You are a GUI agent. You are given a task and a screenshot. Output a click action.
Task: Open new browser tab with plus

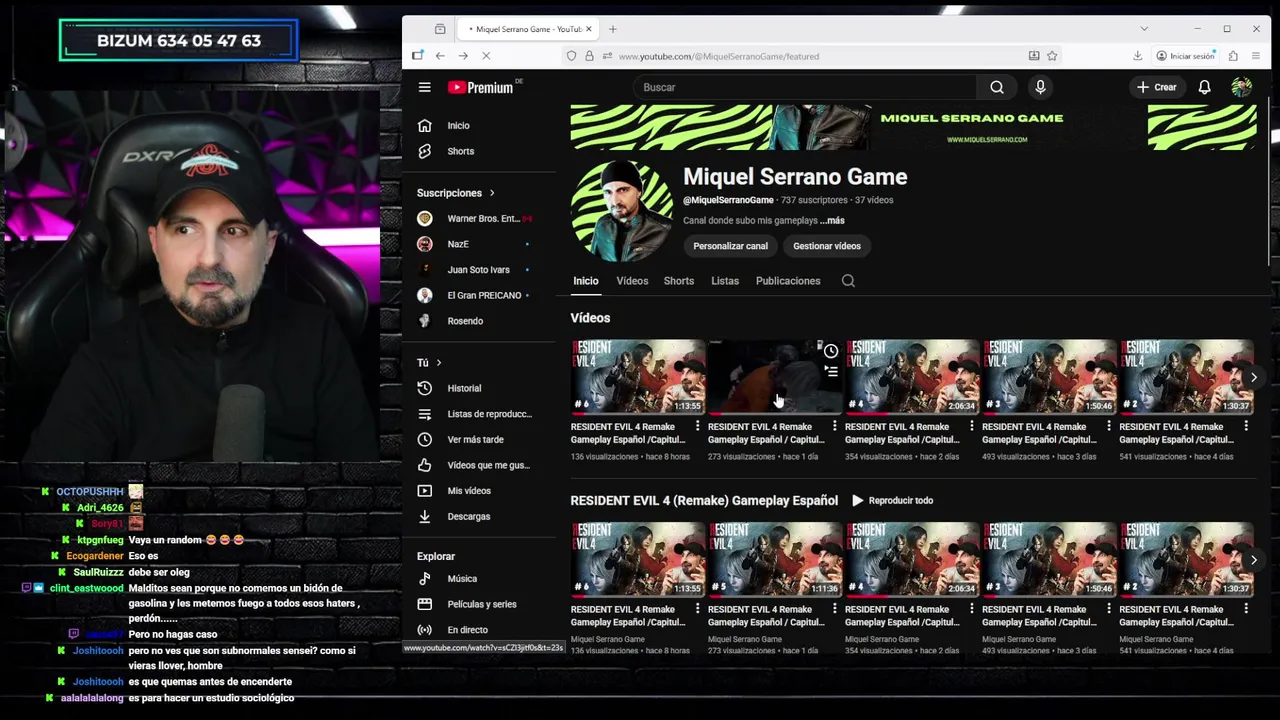point(613,29)
